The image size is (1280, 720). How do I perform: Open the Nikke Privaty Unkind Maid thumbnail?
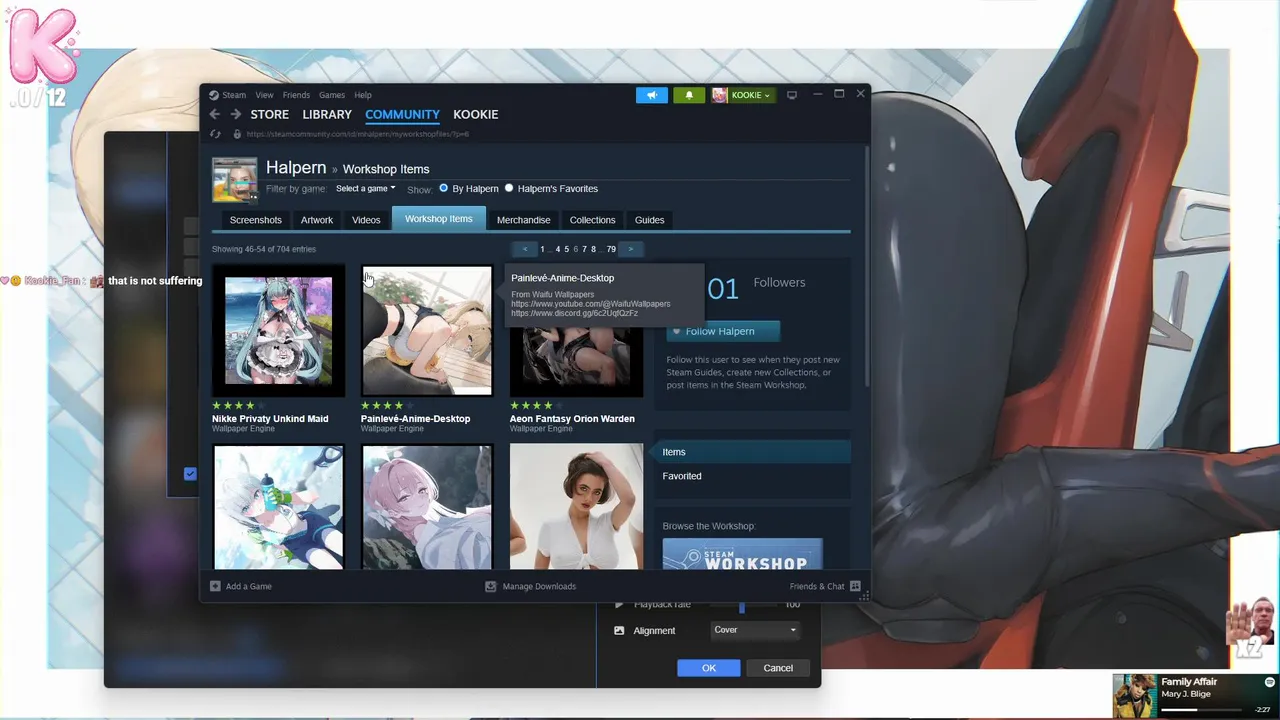[278, 330]
